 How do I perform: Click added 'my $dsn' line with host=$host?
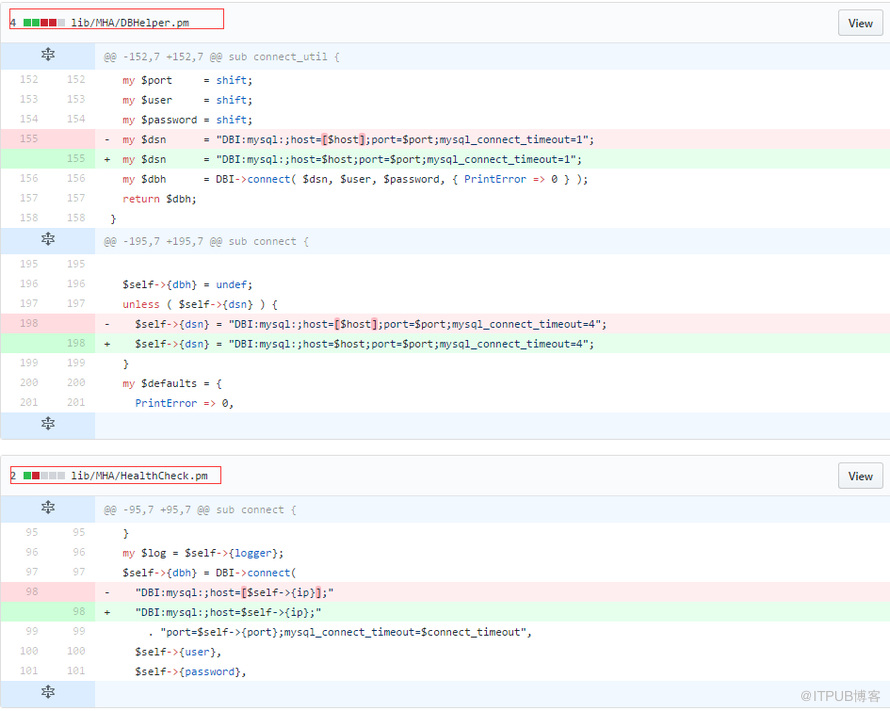[352, 159]
